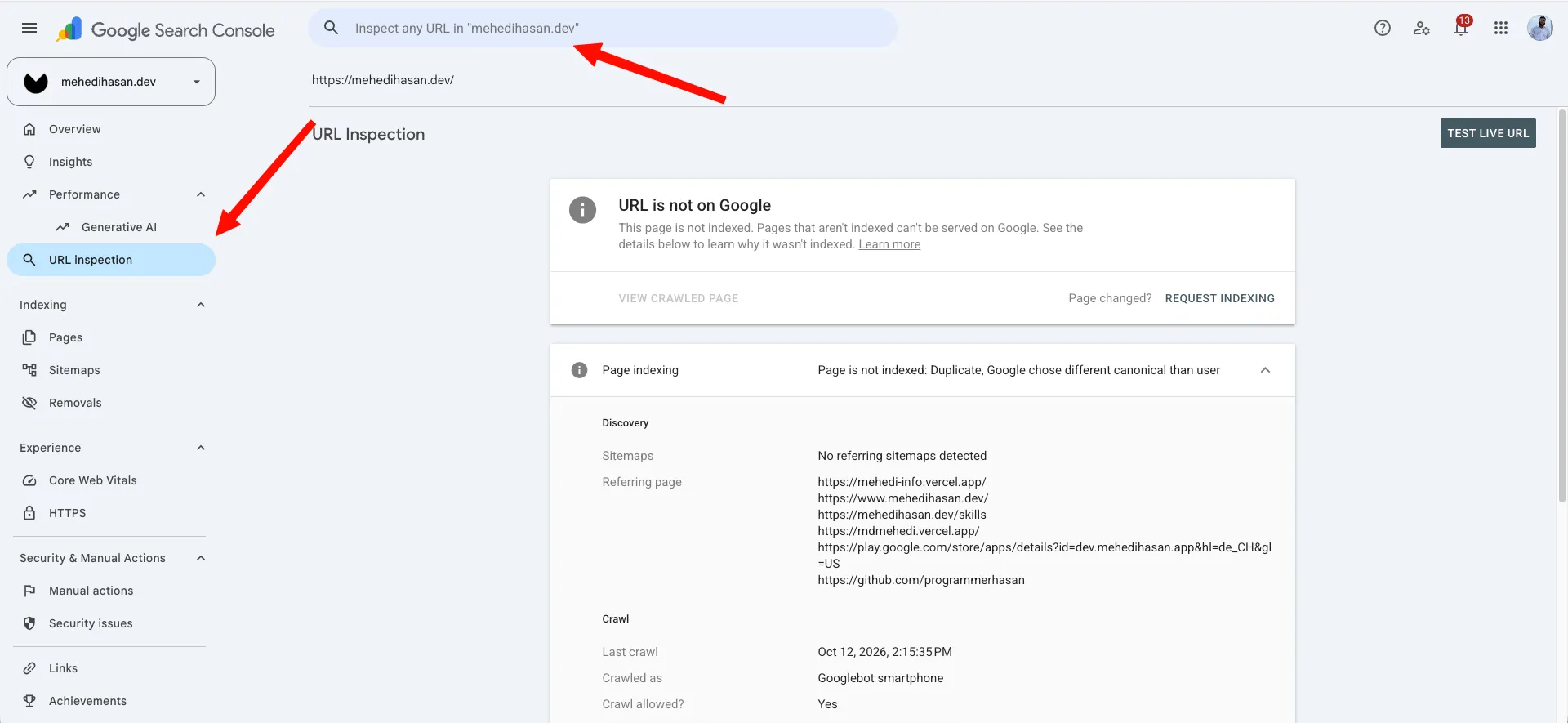The width and height of the screenshot is (1568, 723).
Task: Click the HTTPS padlock icon
Action: click(29, 513)
